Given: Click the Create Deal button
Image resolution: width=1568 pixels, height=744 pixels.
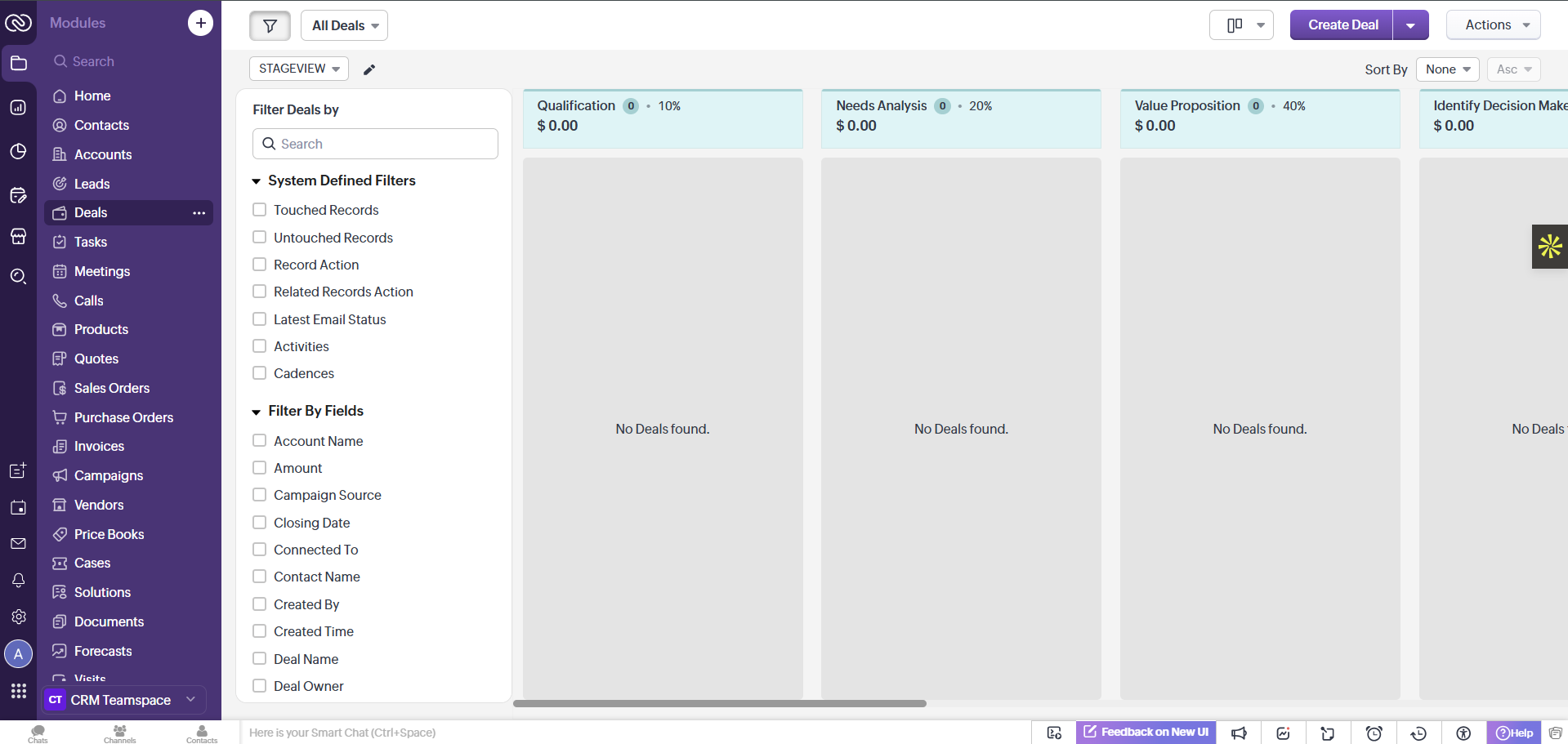Looking at the screenshot, I should coord(1342,25).
